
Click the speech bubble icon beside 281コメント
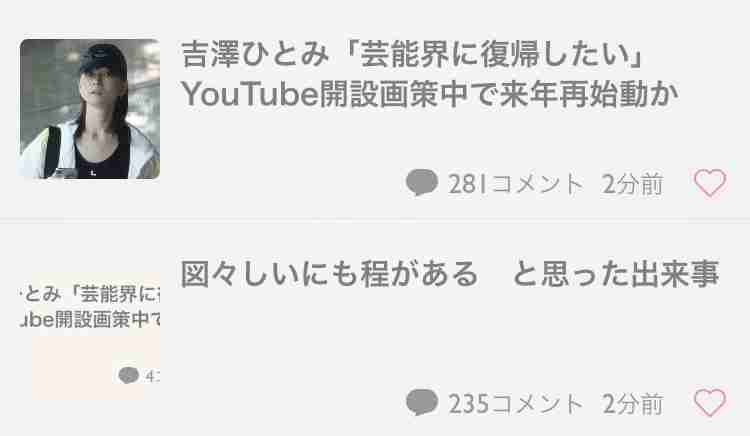point(422,182)
